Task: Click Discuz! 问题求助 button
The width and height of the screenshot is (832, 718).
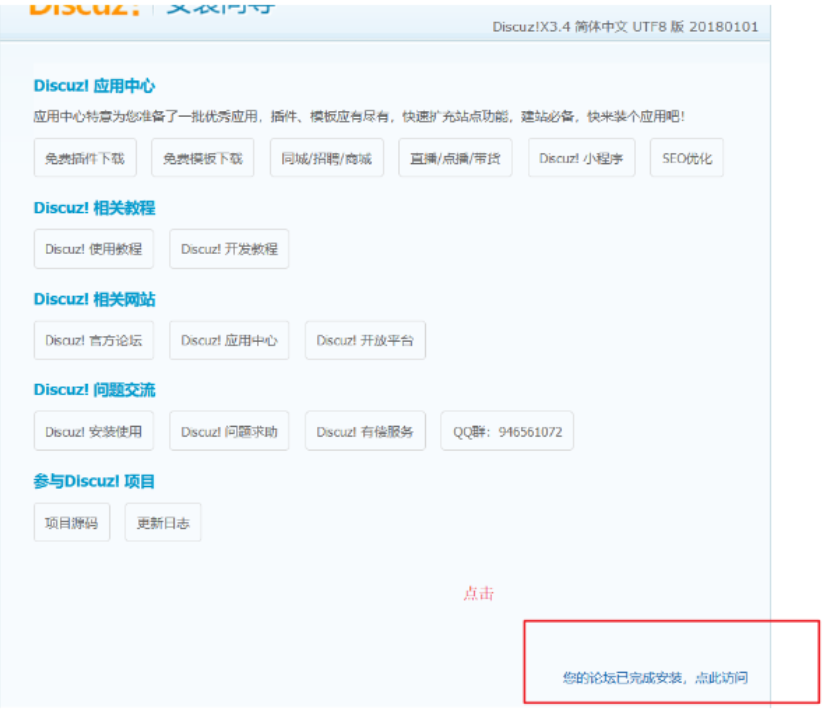Action: 229,431
